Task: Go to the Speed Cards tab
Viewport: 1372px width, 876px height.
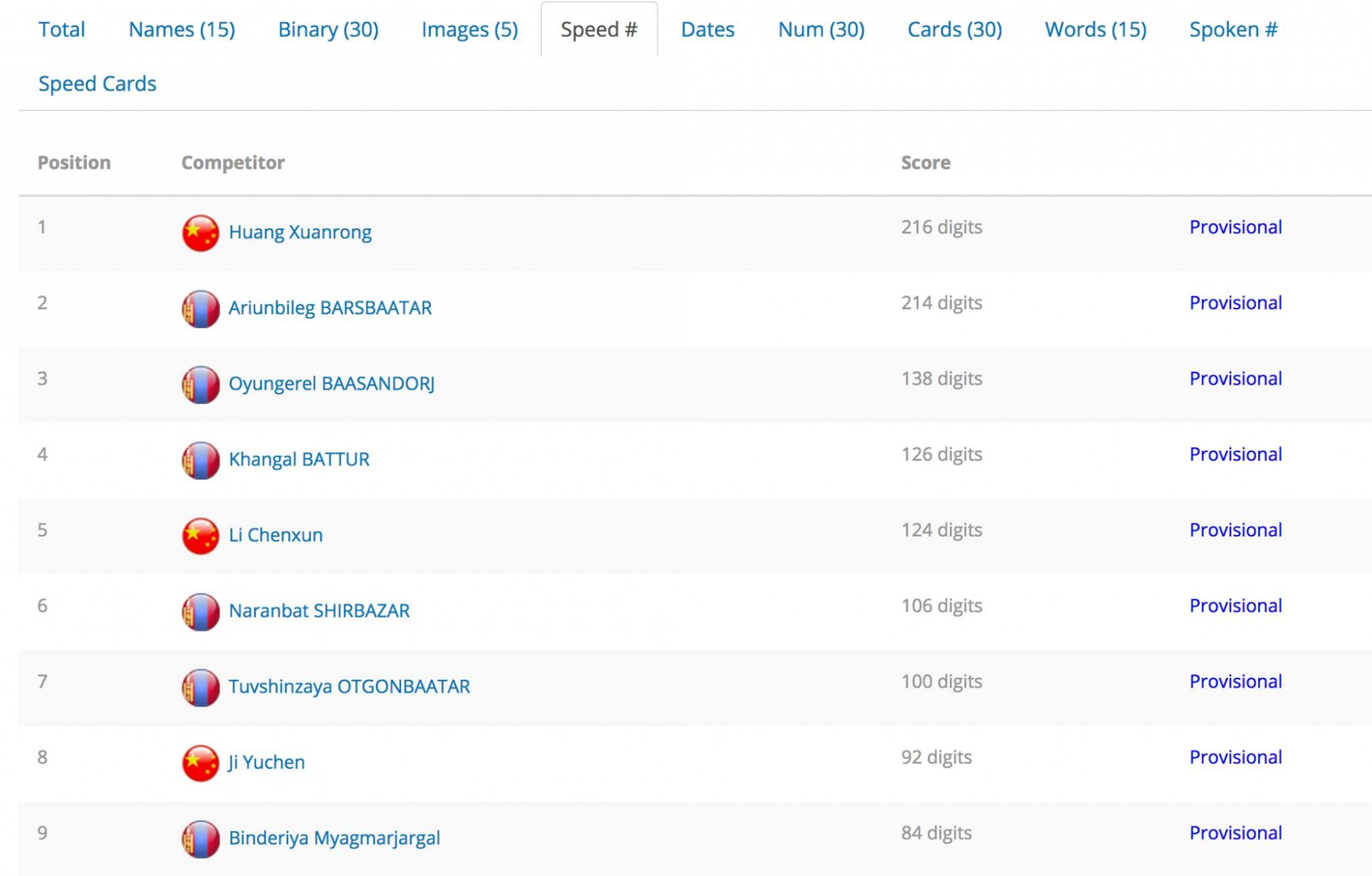Action: 97,84
